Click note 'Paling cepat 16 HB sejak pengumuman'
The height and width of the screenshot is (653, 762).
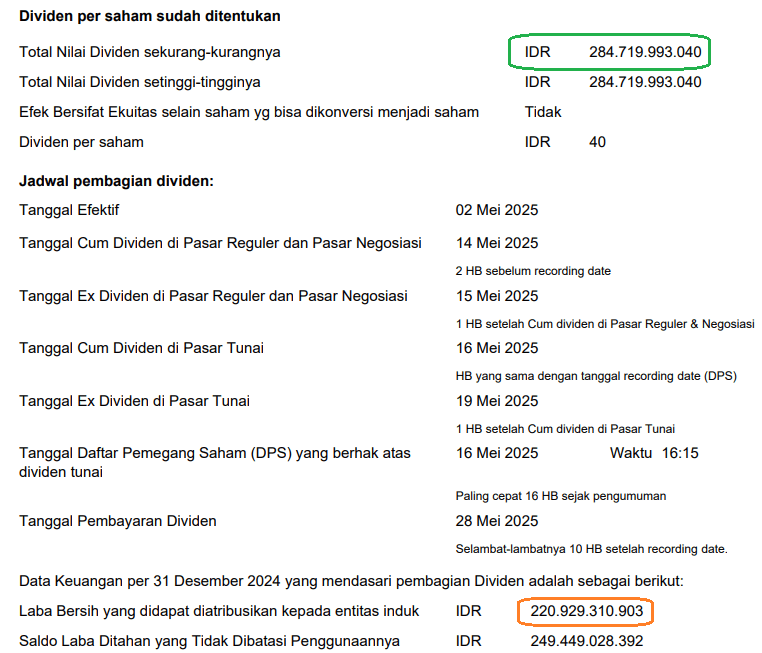[561, 496]
